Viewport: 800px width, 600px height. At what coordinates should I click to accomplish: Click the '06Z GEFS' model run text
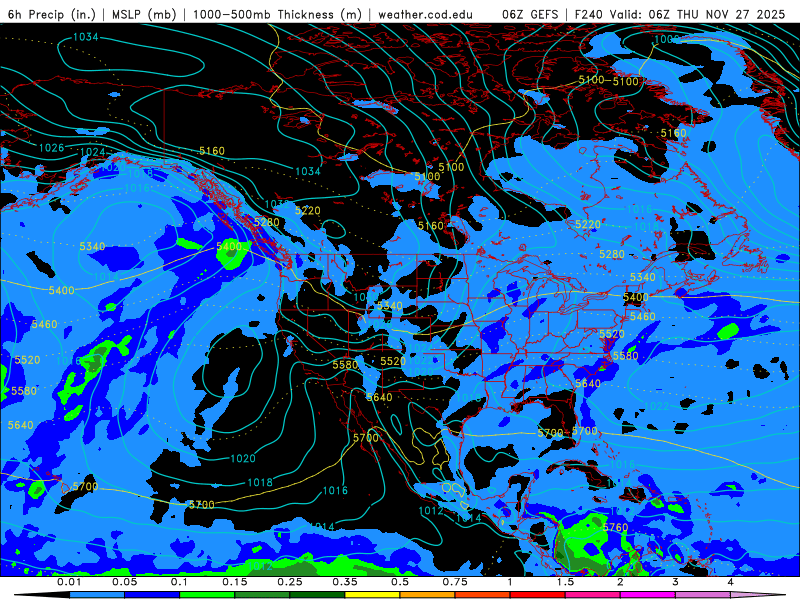(530, 14)
